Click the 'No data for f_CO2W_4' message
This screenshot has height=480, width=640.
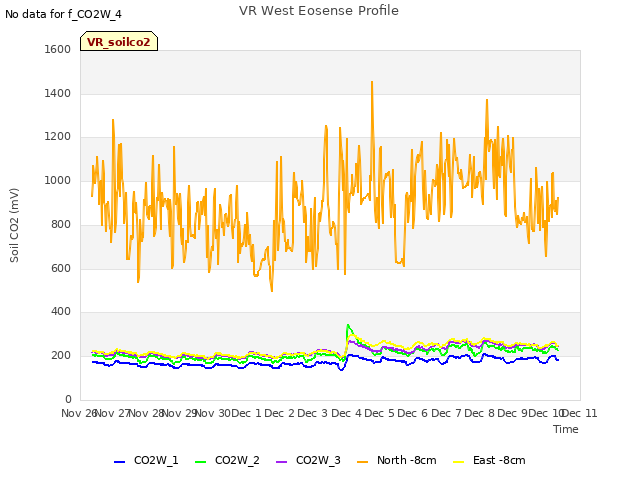(x=63, y=14)
